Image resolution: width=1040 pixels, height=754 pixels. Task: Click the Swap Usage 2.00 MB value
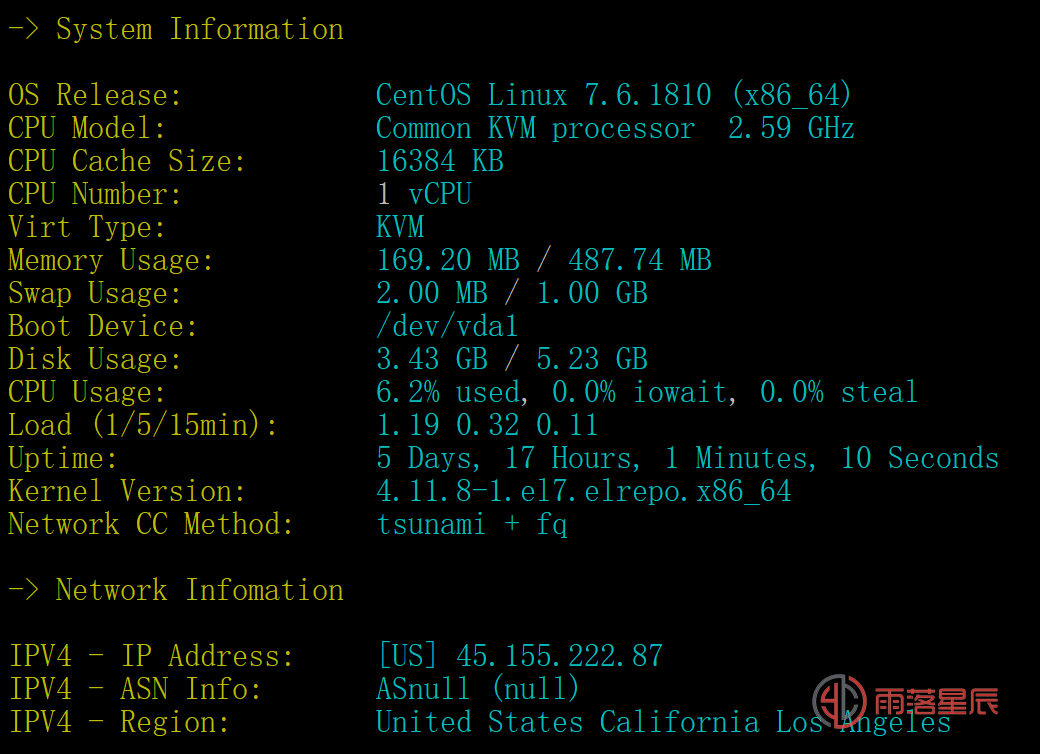point(432,293)
